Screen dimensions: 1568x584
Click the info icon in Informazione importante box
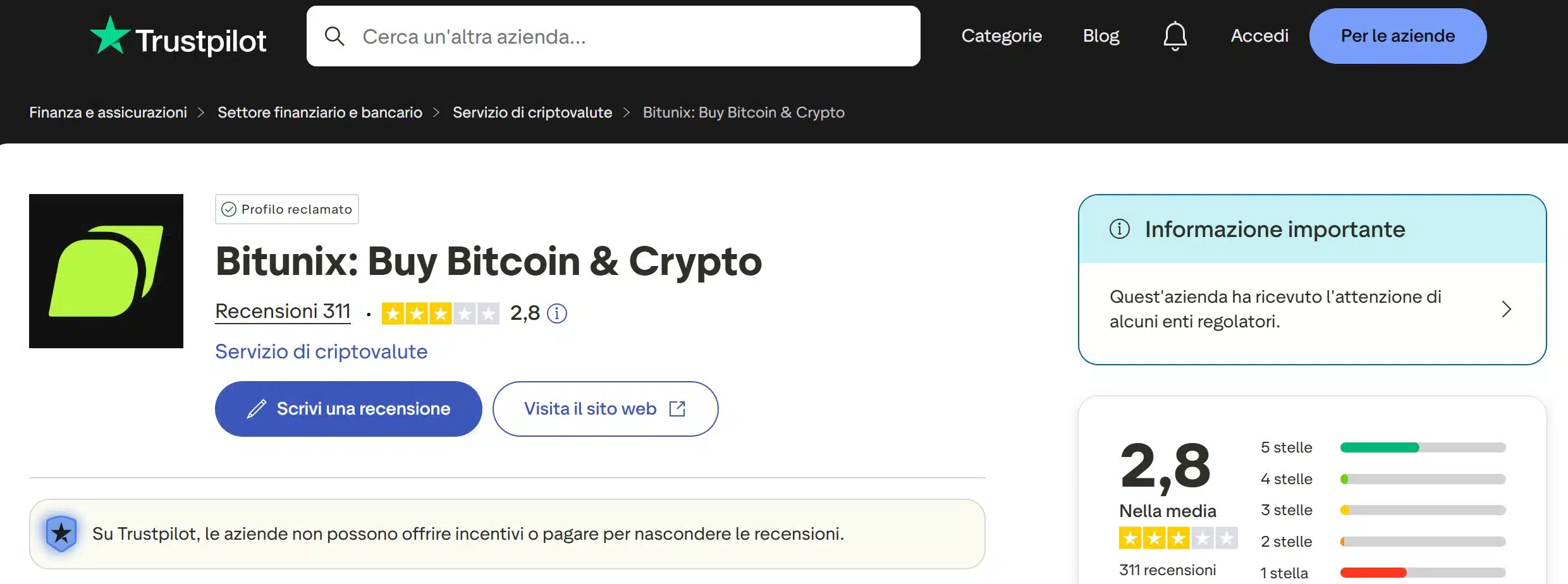tap(1120, 229)
